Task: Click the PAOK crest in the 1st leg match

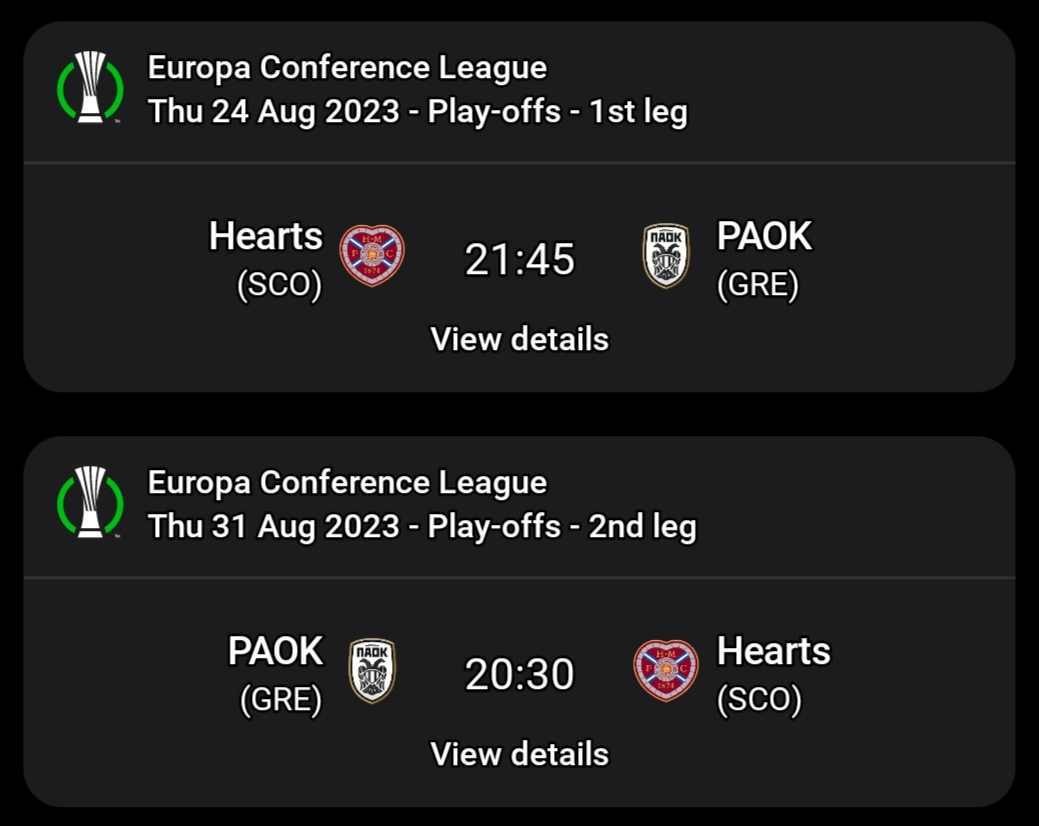Action: [x=666, y=256]
